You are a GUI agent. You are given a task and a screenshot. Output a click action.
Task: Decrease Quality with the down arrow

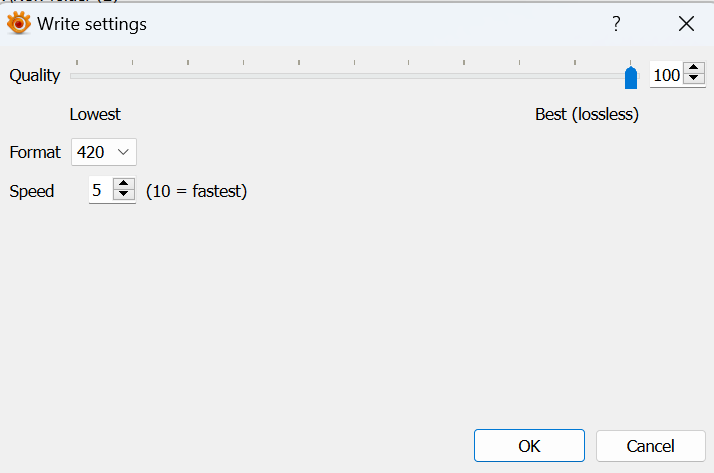click(x=693, y=80)
